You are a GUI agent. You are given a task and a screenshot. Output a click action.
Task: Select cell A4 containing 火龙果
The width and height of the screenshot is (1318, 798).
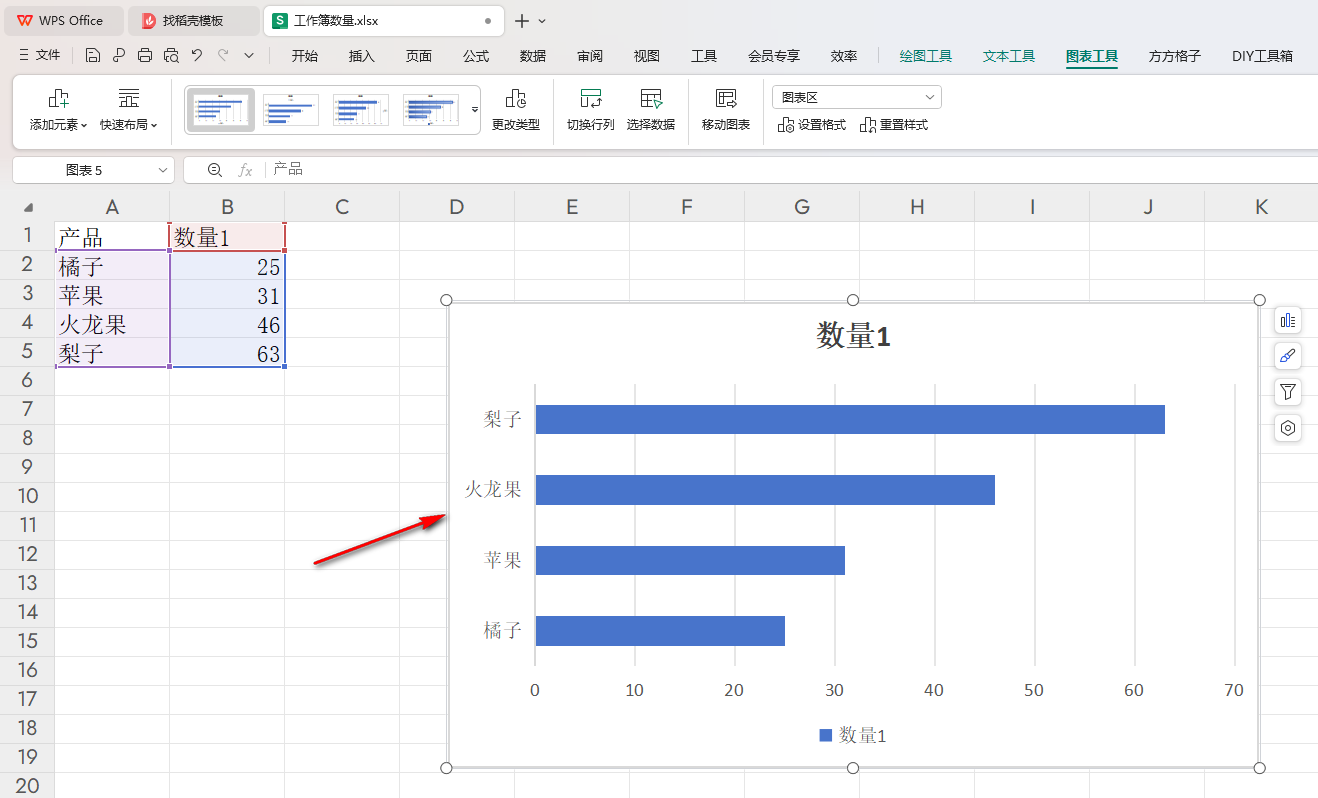(x=112, y=324)
